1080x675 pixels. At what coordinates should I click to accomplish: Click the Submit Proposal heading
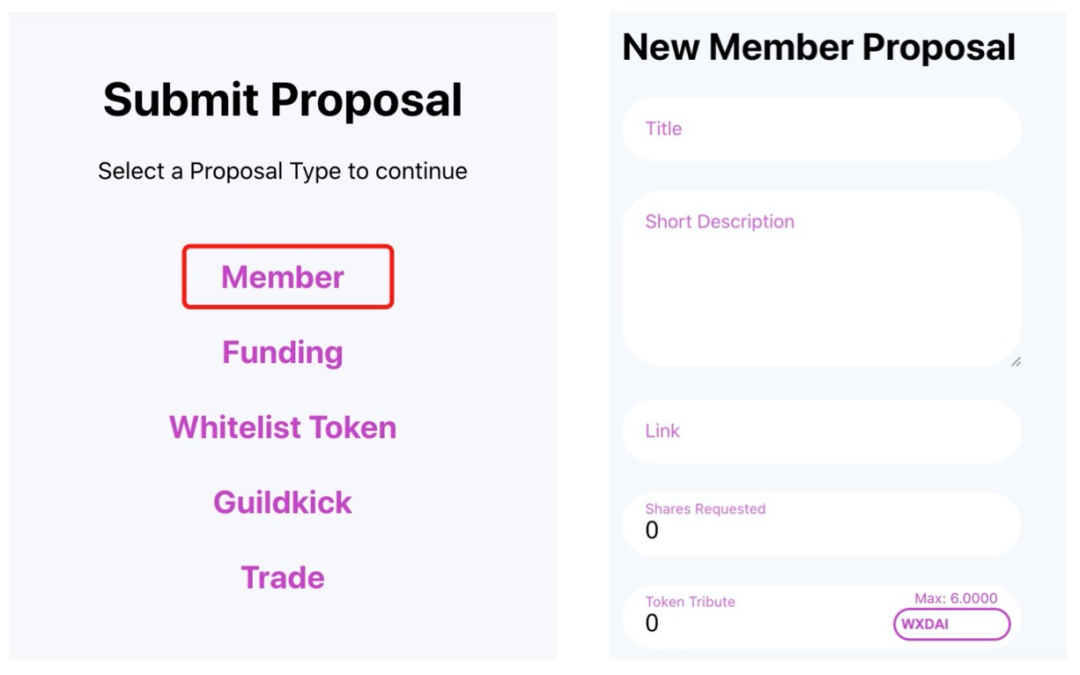[x=283, y=100]
